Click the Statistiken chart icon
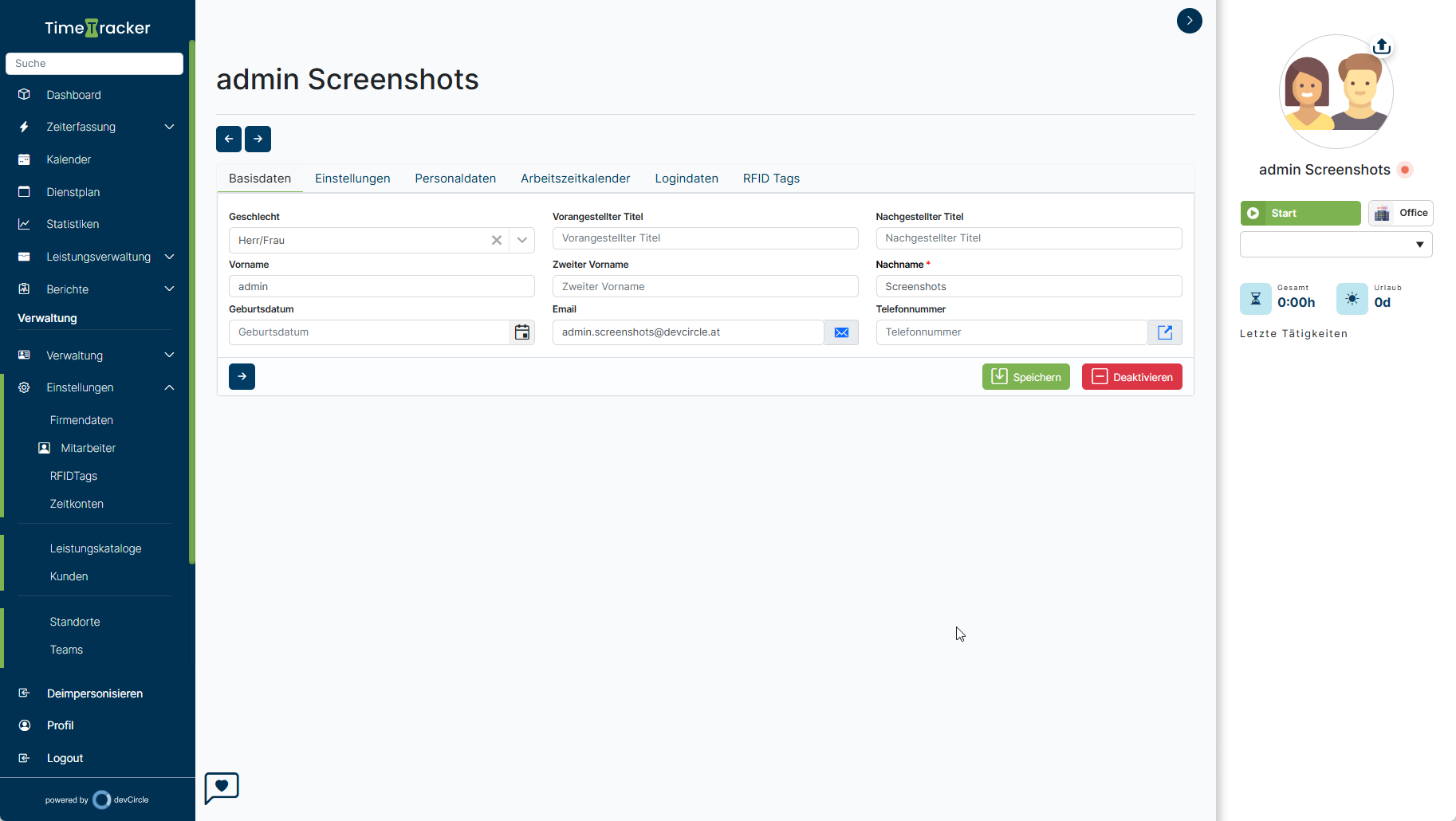 coord(24,224)
